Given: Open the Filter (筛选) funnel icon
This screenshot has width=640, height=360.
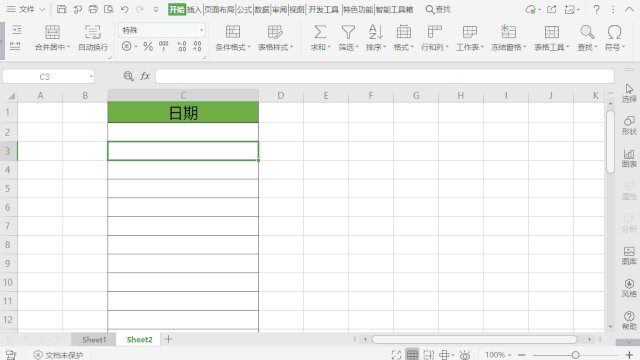Looking at the screenshot, I should click(x=348, y=32).
